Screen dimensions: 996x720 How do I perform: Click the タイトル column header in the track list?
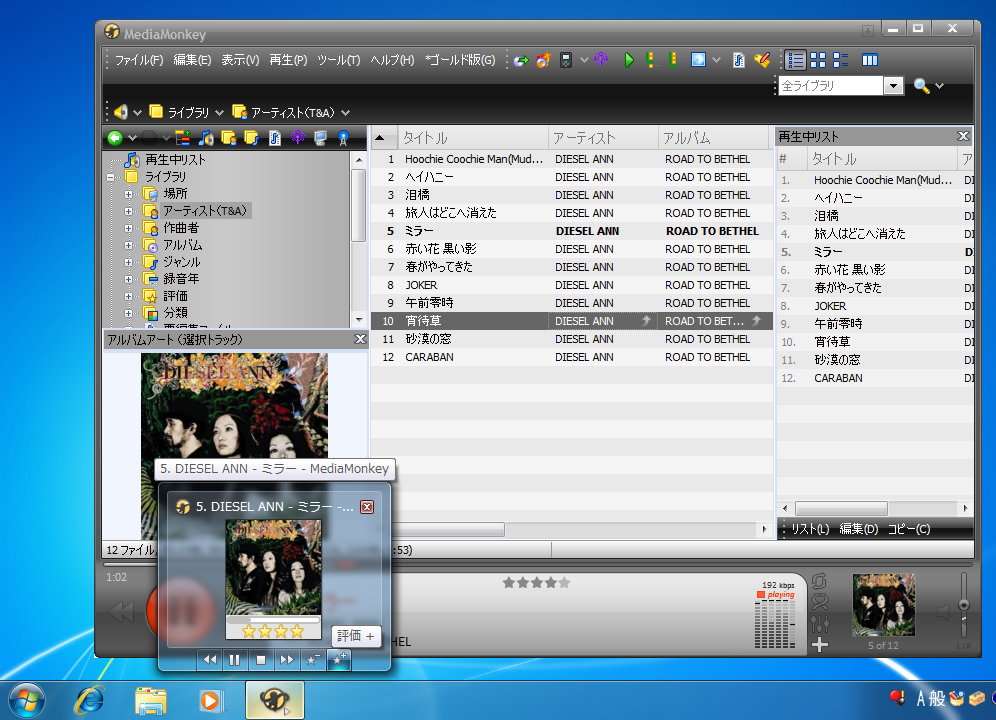473,137
